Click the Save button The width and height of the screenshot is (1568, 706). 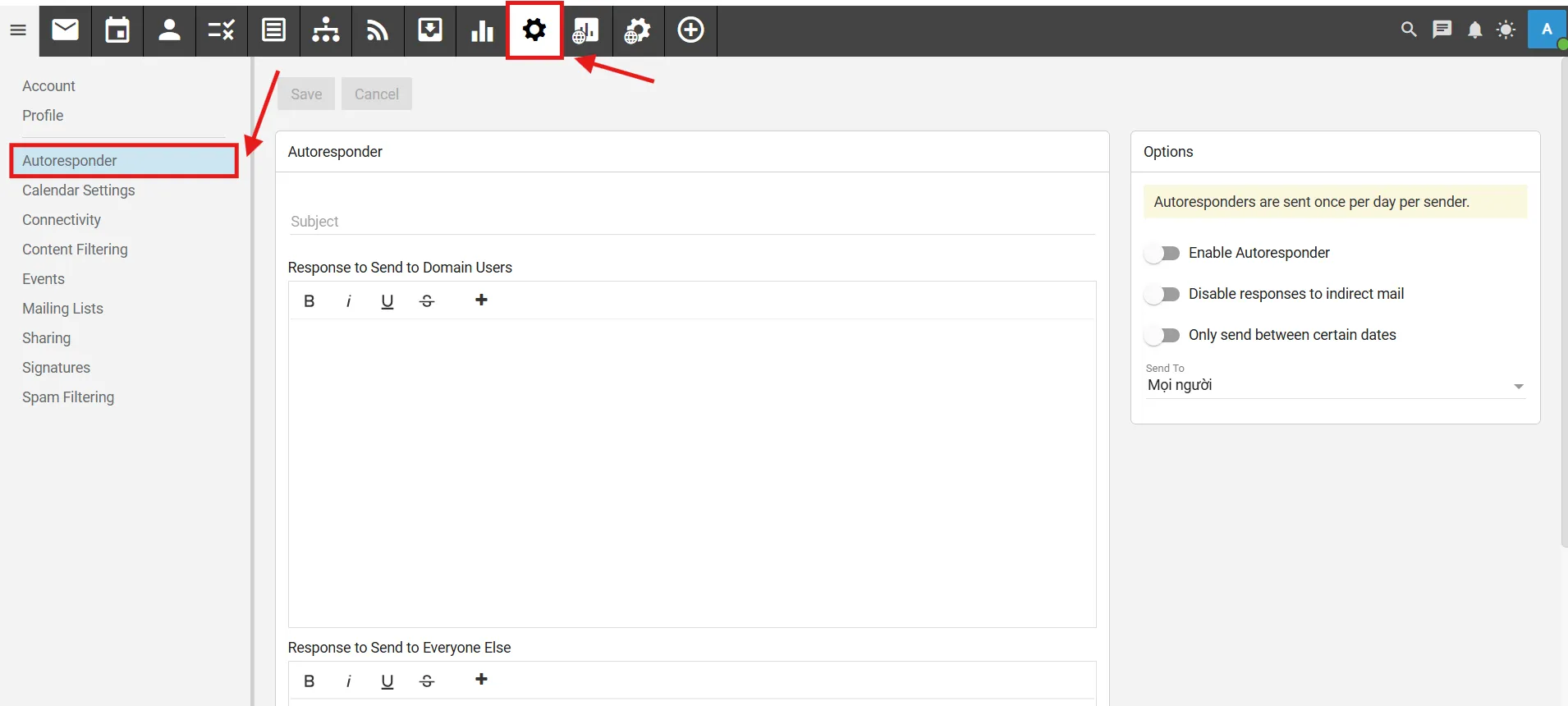306,94
